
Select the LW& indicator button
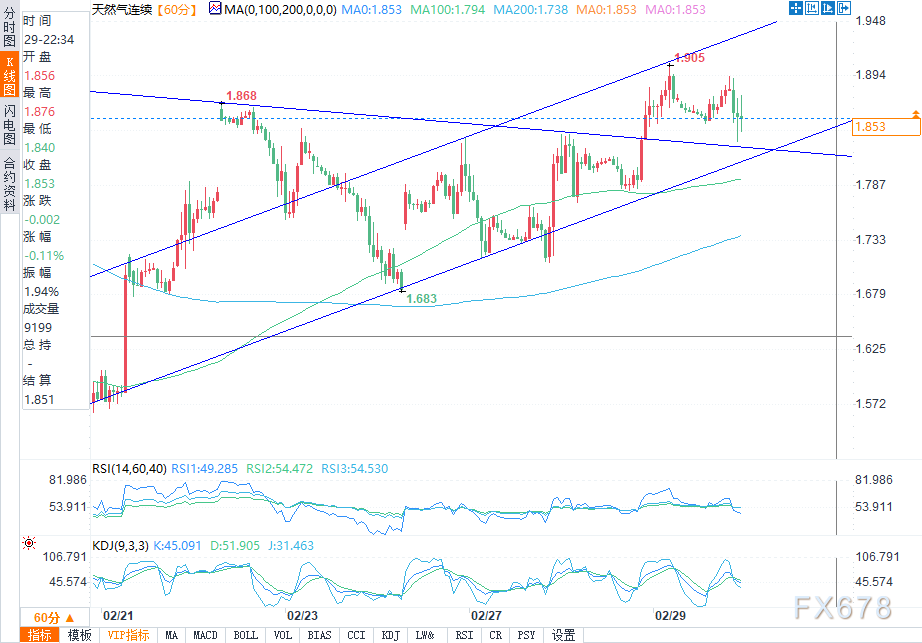(x=425, y=635)
